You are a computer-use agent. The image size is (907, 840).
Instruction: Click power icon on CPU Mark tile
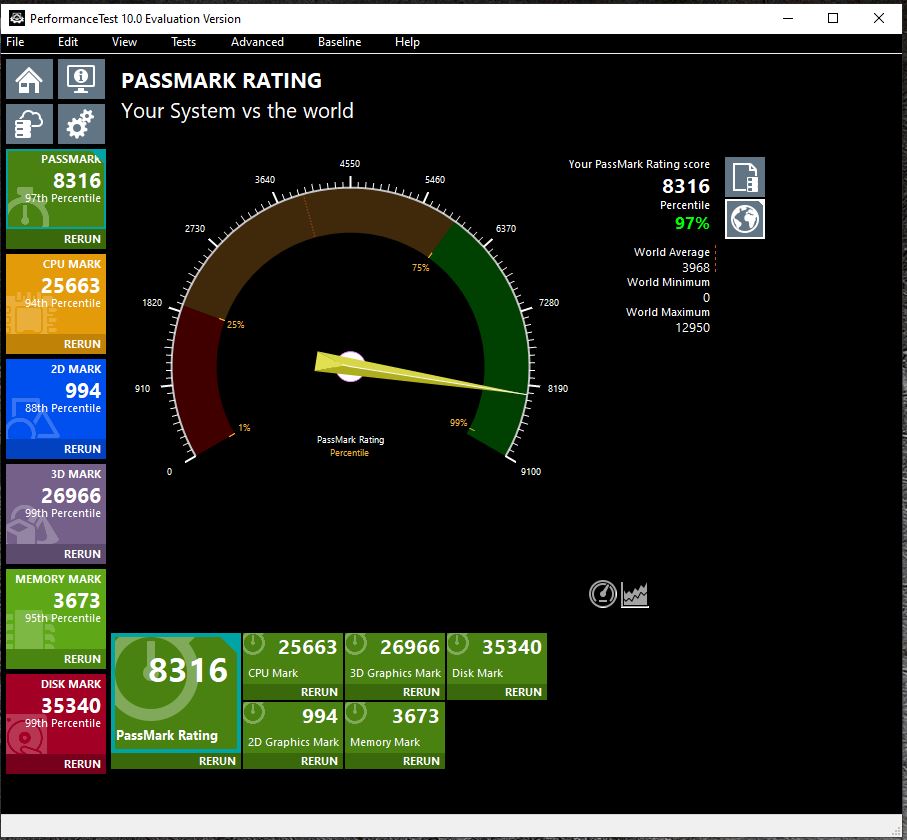(254, 644)
